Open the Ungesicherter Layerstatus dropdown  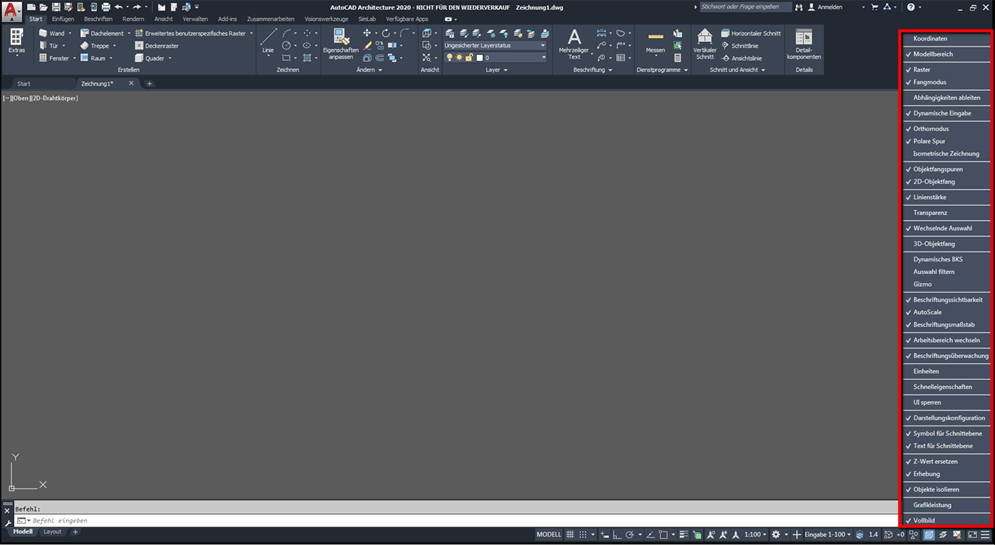495,45
